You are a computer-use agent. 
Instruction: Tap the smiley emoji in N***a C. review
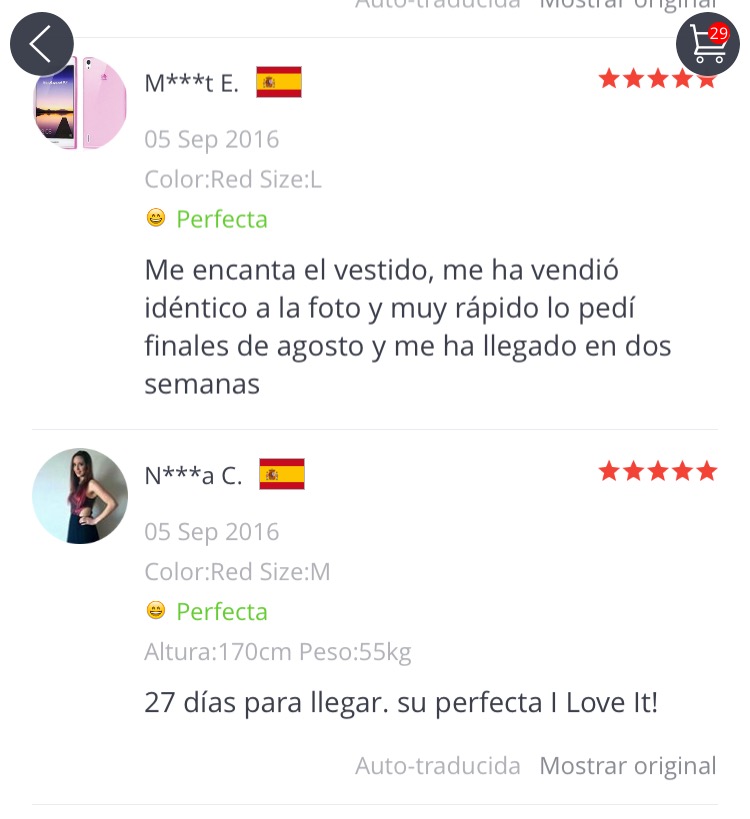point(156,610)
